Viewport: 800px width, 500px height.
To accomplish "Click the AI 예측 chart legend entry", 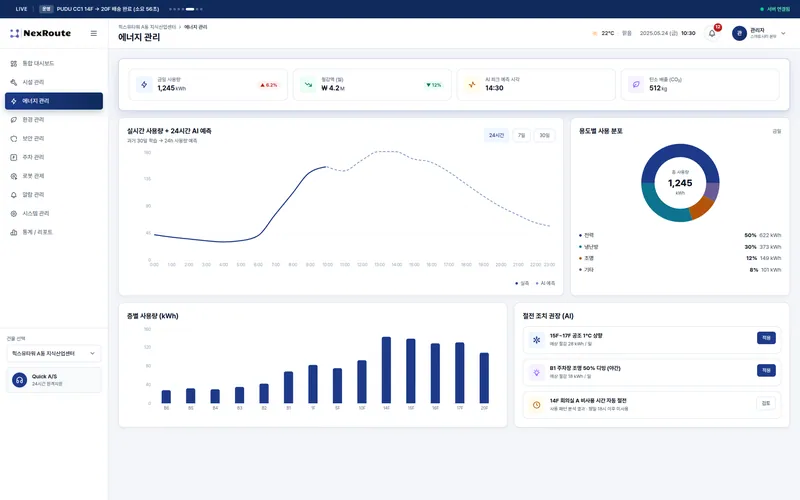I will (x=545, y=283).
